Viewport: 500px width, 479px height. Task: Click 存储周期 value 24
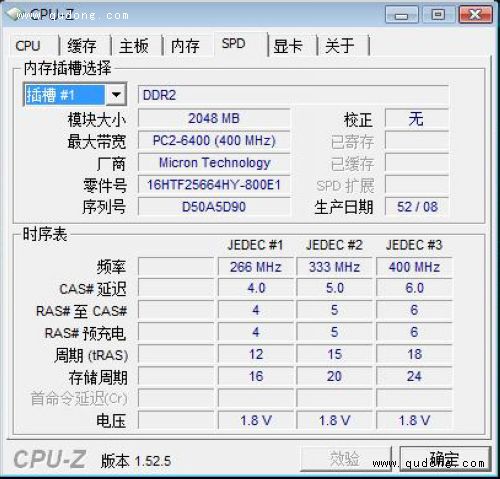point(414,376)
